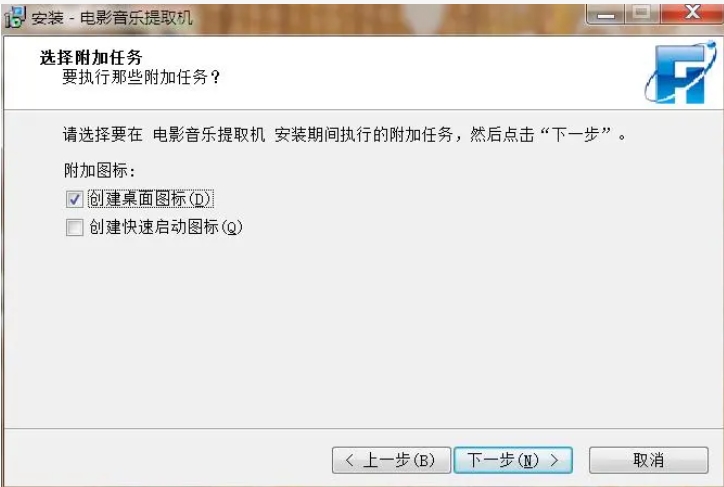Screen dimensions: 724x487
Task: Minimize the installer window
Action: pyautogui.click(x=605, y=14)
